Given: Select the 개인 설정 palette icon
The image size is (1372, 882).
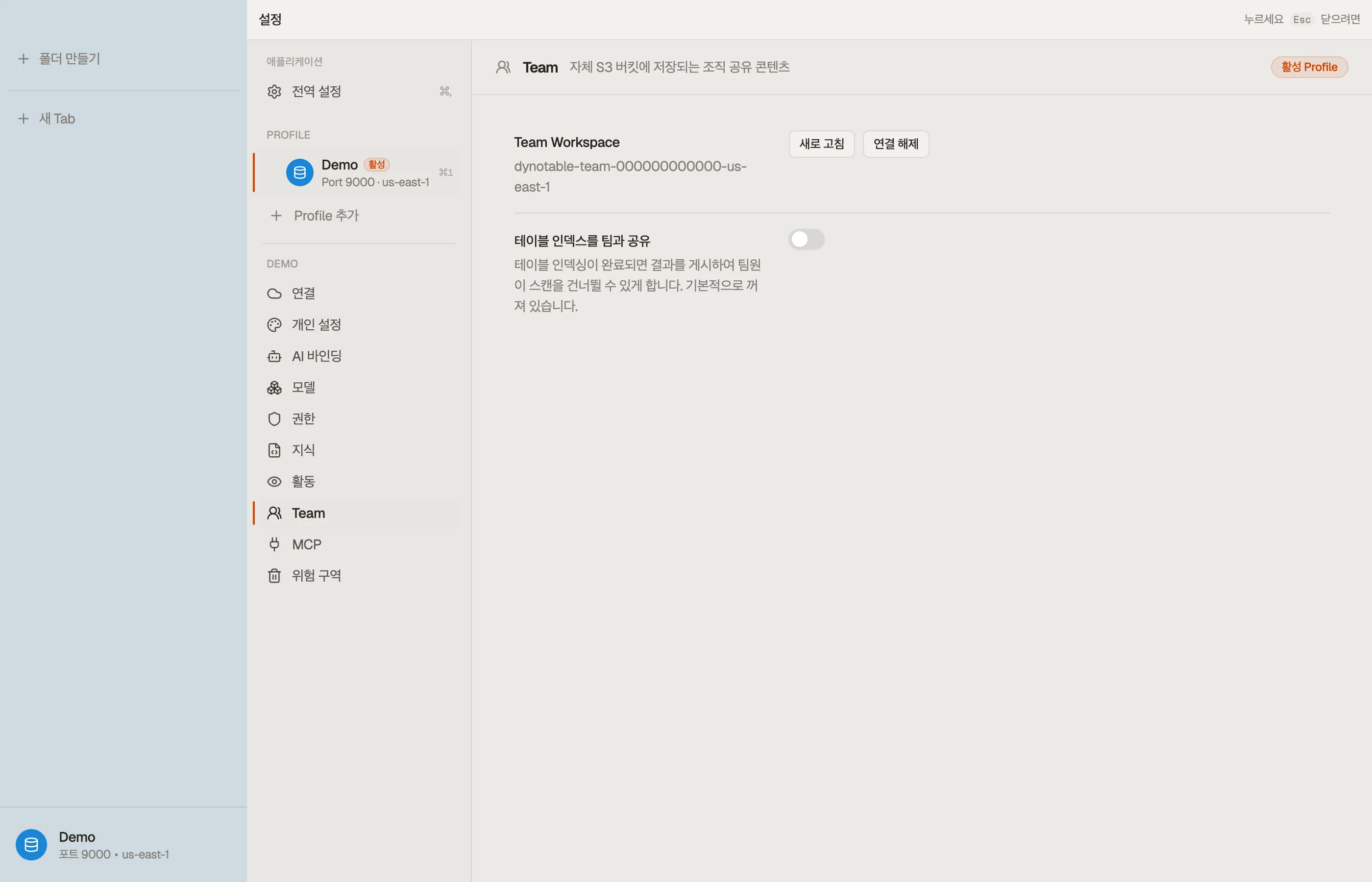Looking at the screenshot, I should 274,325.
